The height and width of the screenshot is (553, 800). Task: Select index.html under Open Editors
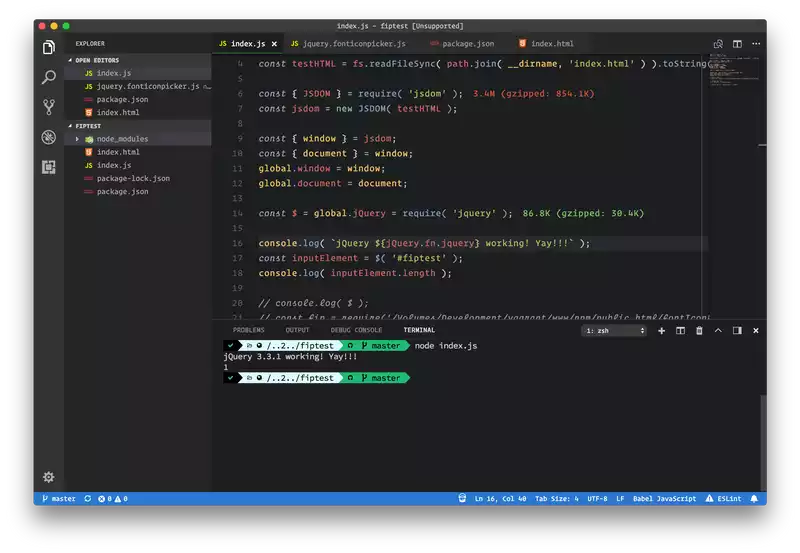[138, 112]
